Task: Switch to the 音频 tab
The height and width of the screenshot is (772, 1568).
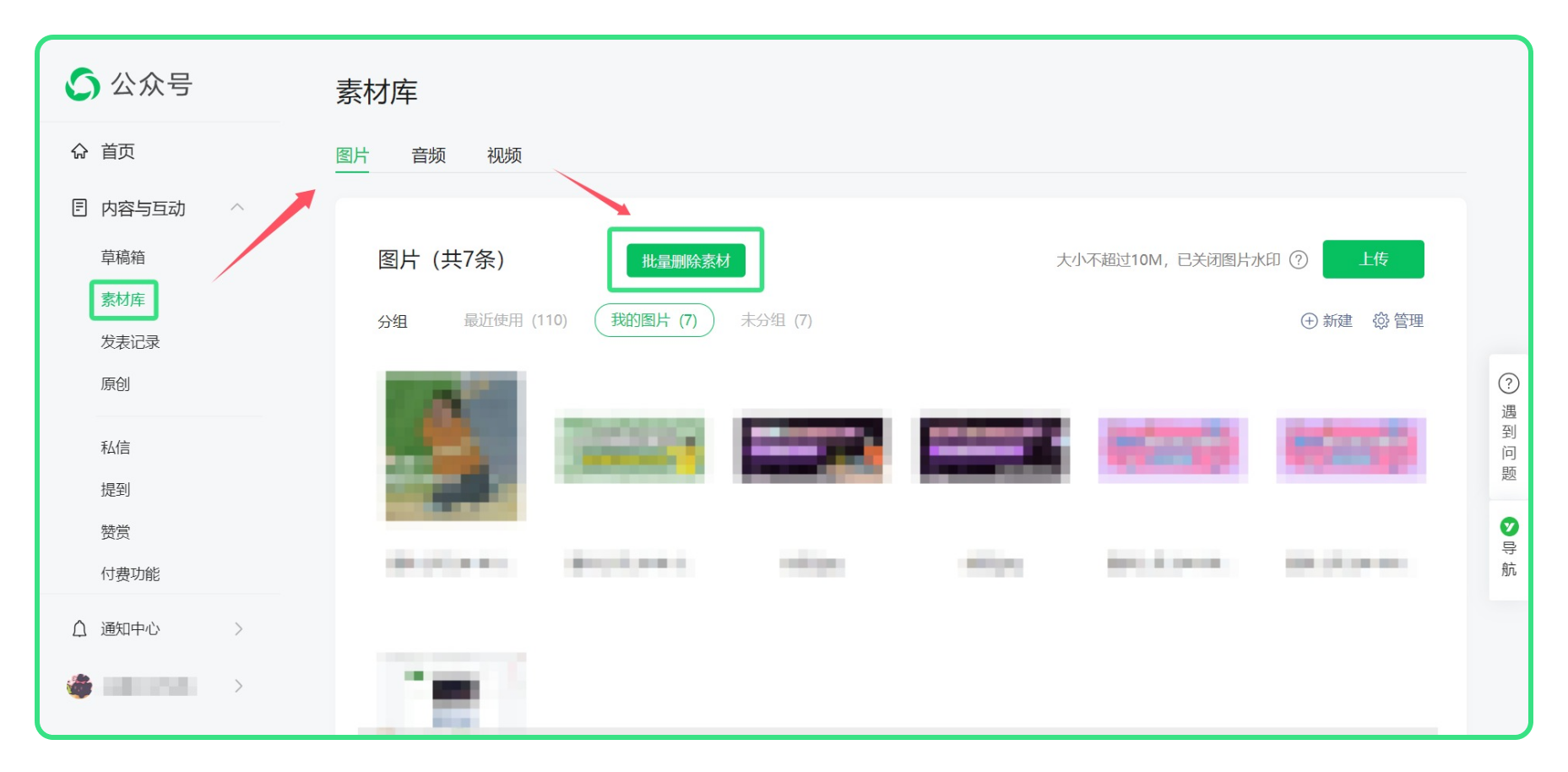Action: pos(428,155)
